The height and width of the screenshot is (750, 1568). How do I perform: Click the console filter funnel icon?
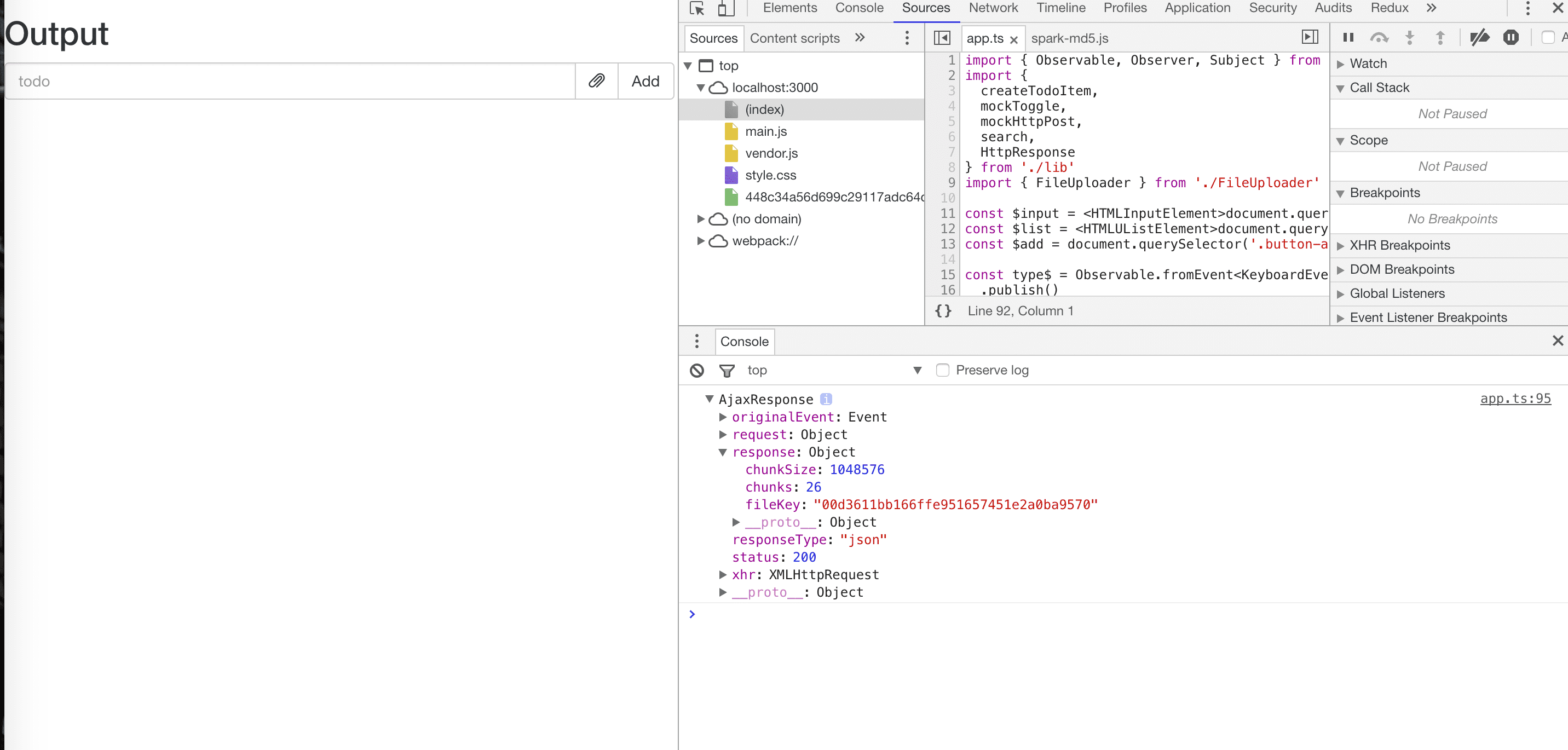point(727,370)
